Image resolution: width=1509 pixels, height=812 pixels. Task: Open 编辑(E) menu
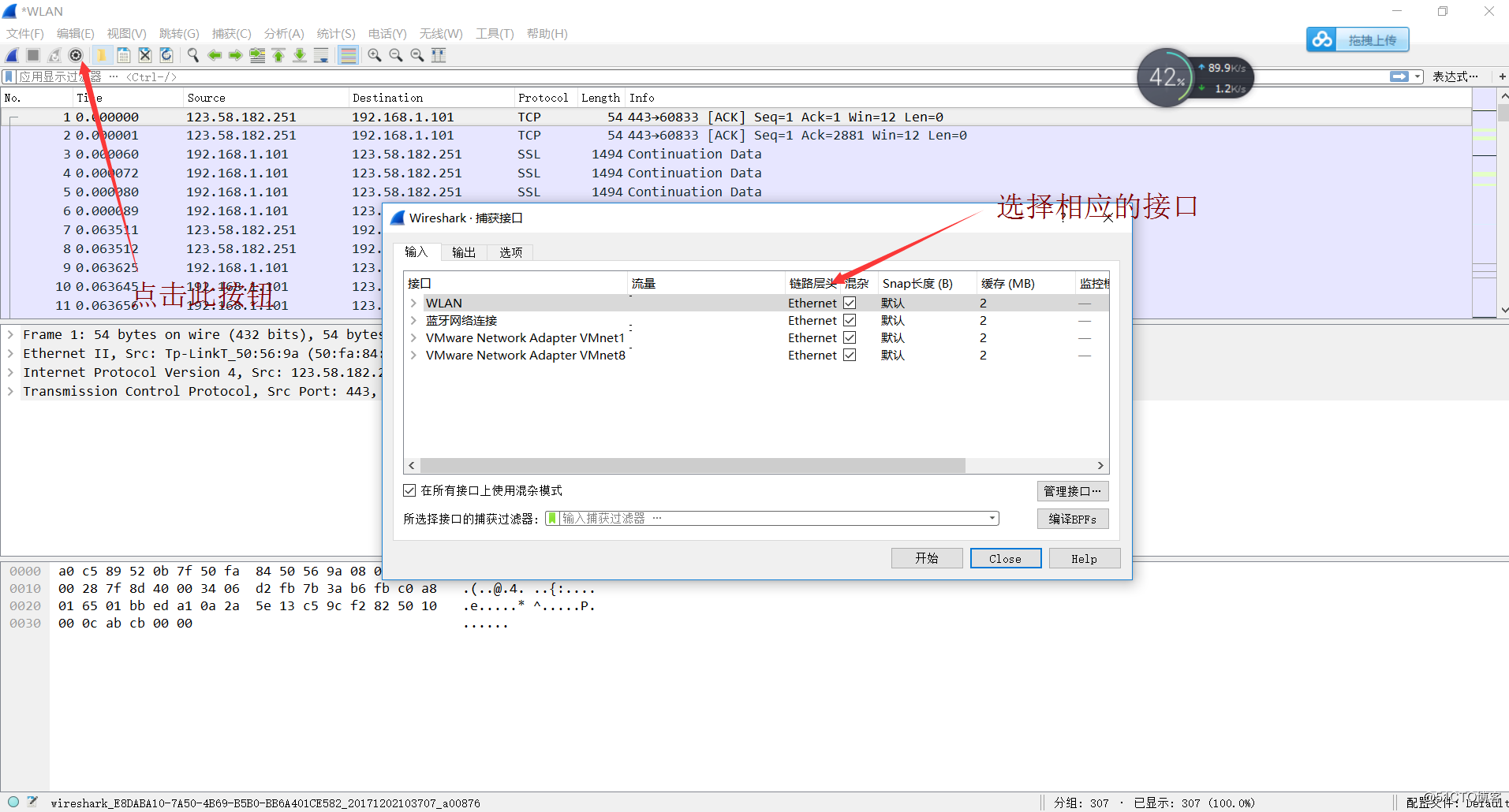(76, 33)
